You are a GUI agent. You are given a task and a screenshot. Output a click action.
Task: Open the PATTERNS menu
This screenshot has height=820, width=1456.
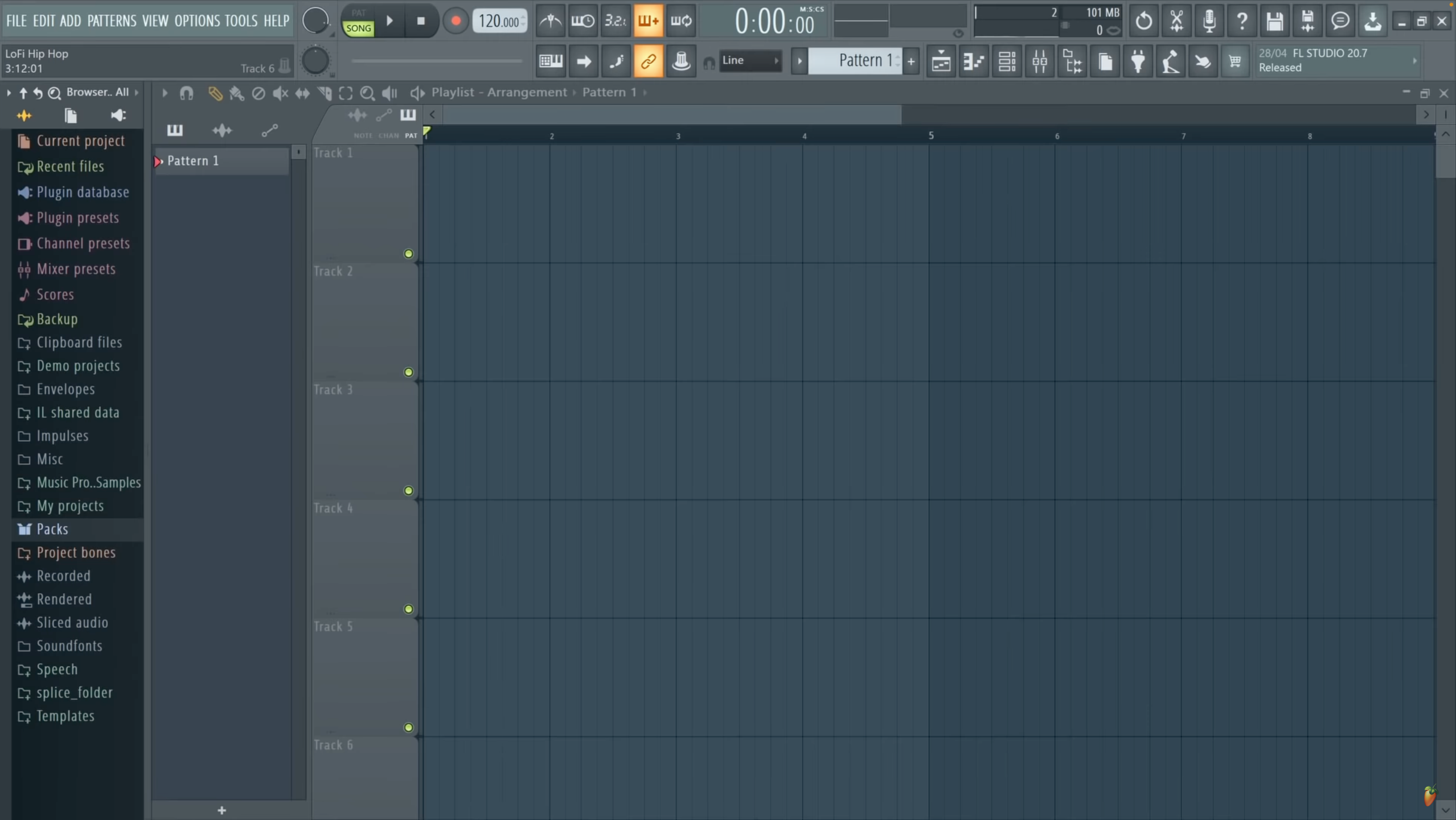click(112, 20)
